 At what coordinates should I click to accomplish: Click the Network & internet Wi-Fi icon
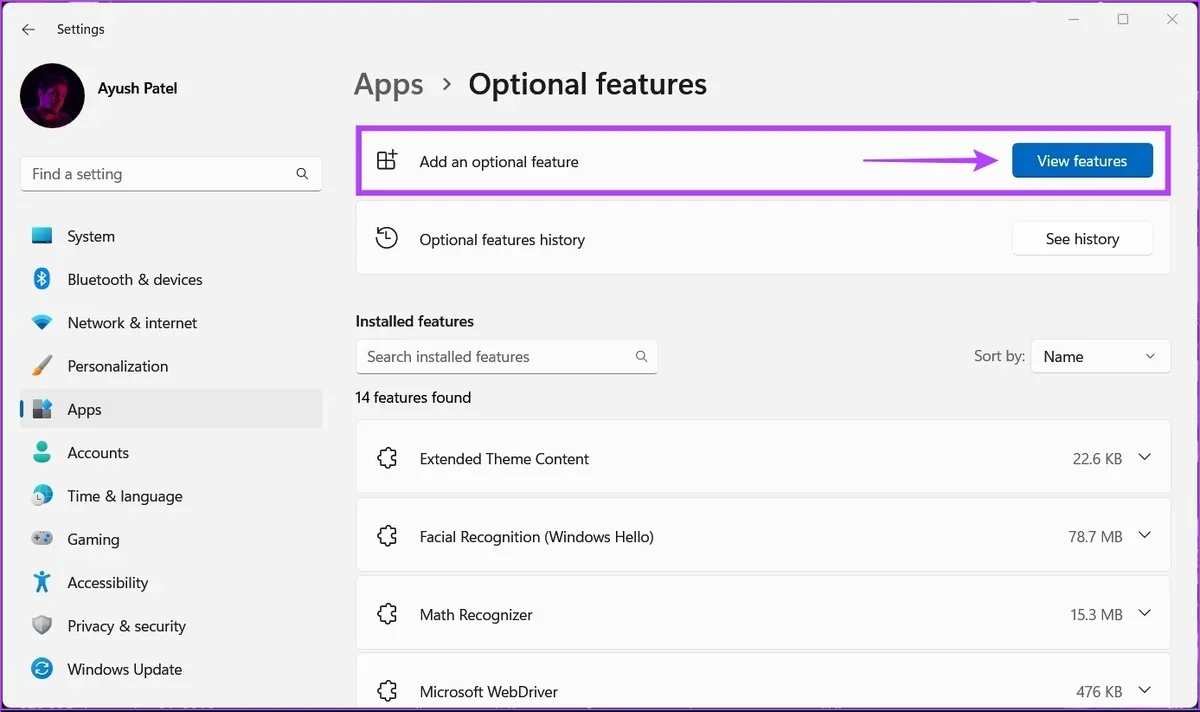[42, 323]
